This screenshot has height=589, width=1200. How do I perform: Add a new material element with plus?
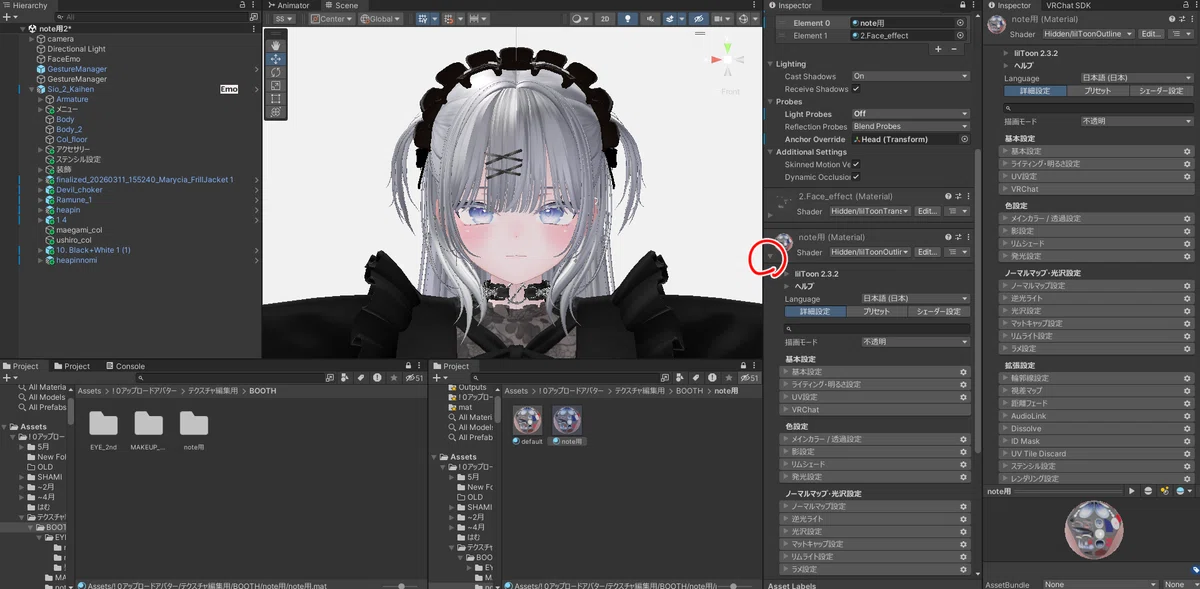[937, 49]
